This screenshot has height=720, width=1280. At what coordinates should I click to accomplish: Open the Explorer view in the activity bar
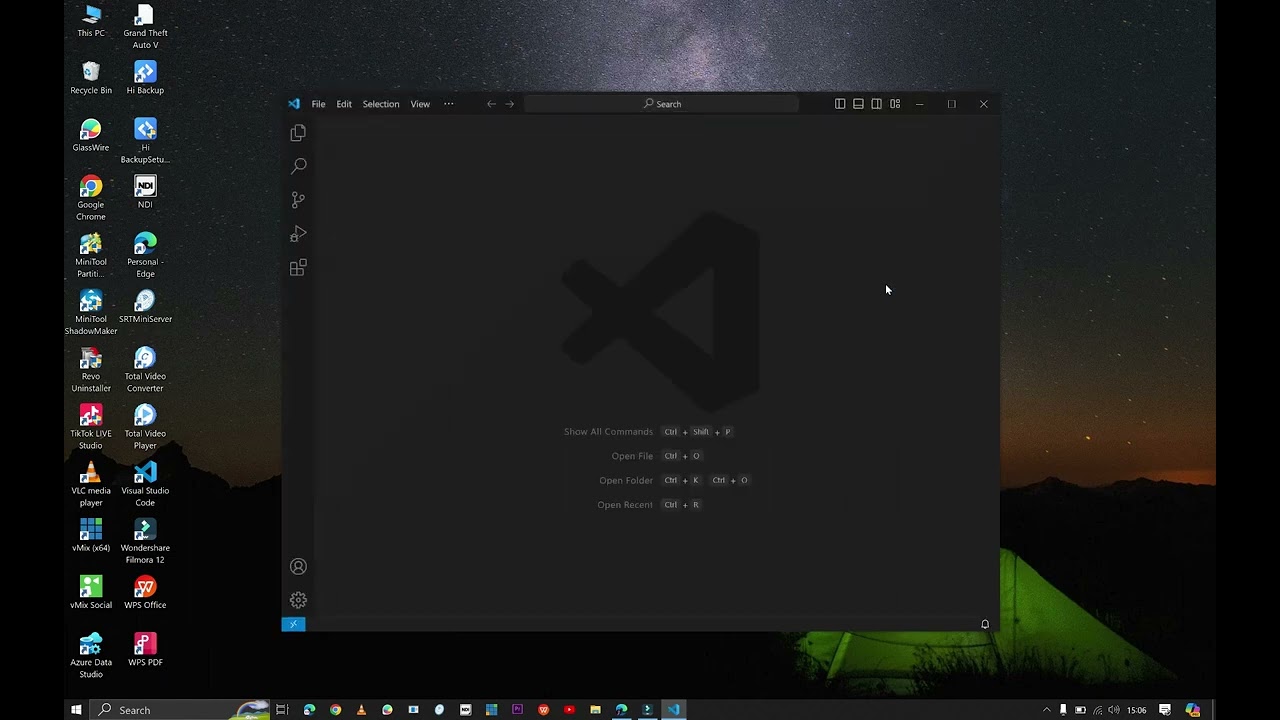coord(298,133)
